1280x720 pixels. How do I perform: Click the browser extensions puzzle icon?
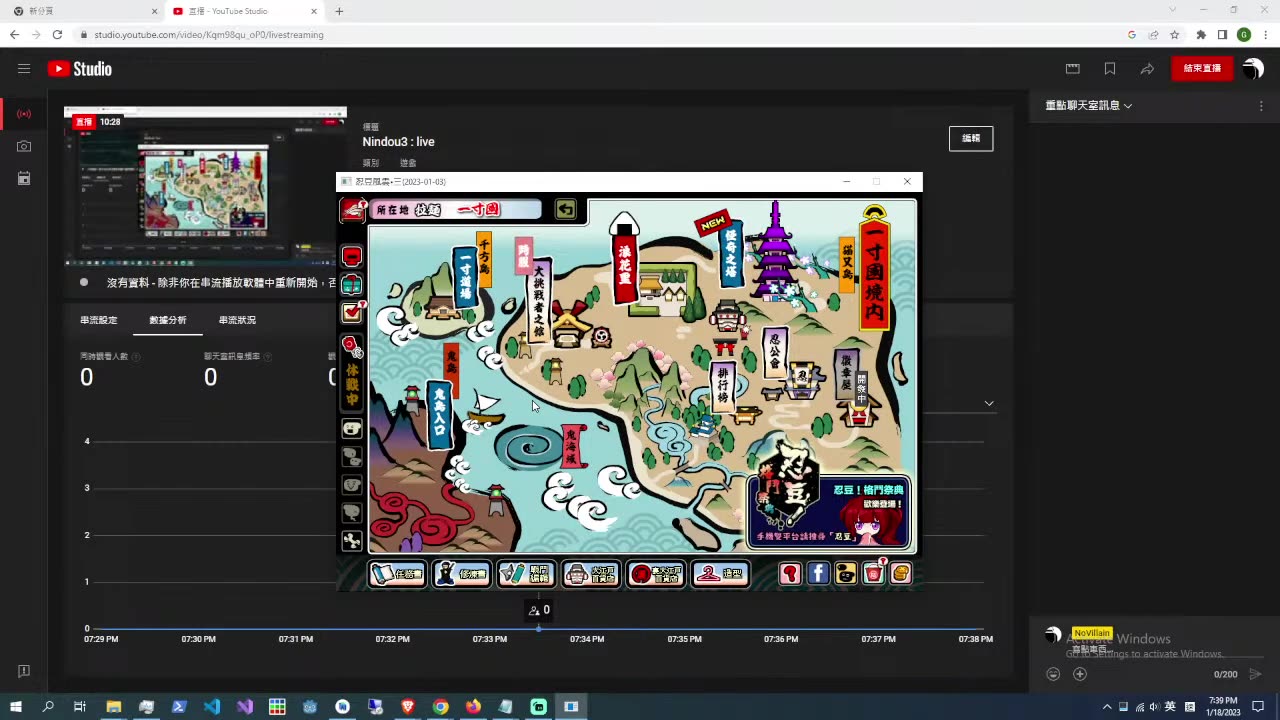(x=1201, y=34)
